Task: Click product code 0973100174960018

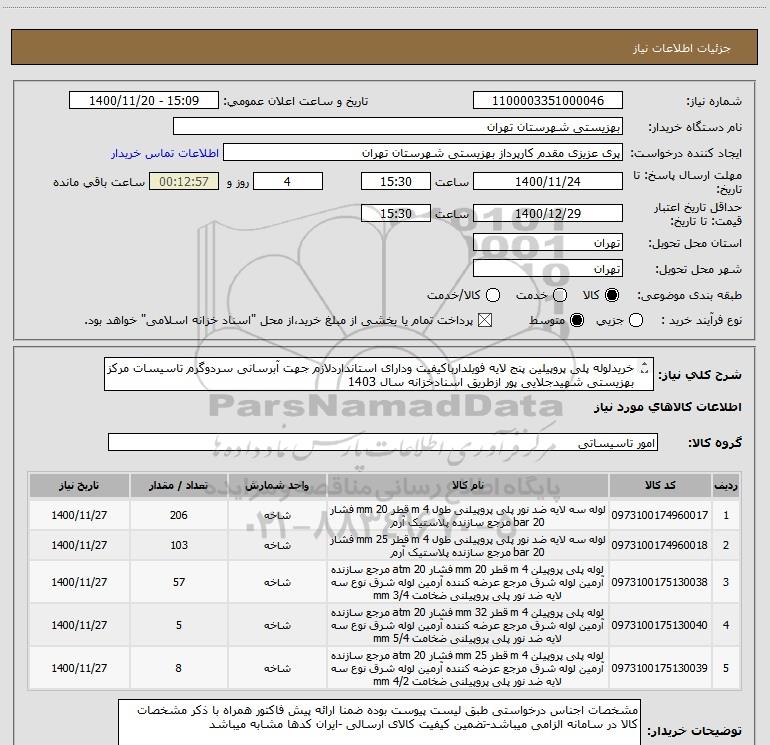Action: point(660,545)
